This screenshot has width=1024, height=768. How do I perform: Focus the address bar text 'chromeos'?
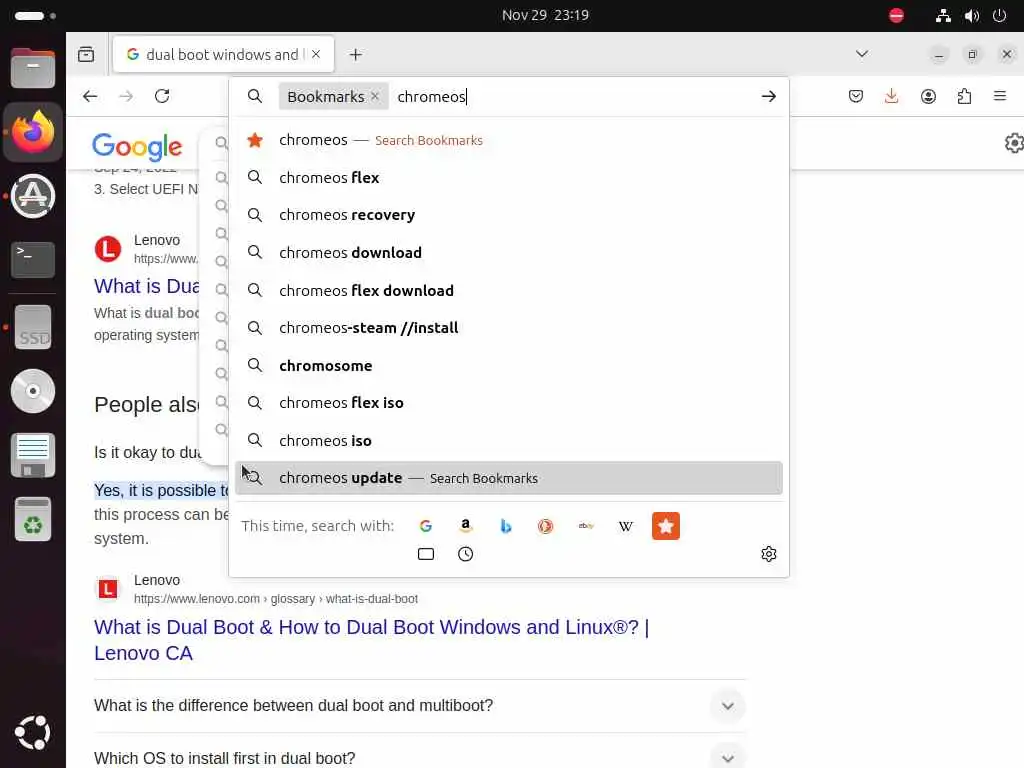click(x=431, y=97)
